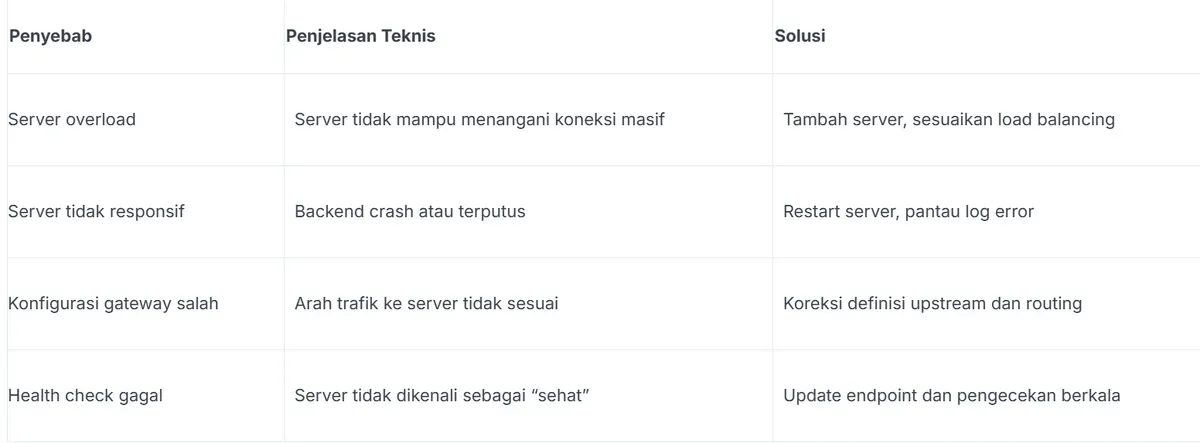This screenshot has width=1200, height=443.
Task: Select the Server overload cell
Action: pyautogui.click(x=145, y=119)
